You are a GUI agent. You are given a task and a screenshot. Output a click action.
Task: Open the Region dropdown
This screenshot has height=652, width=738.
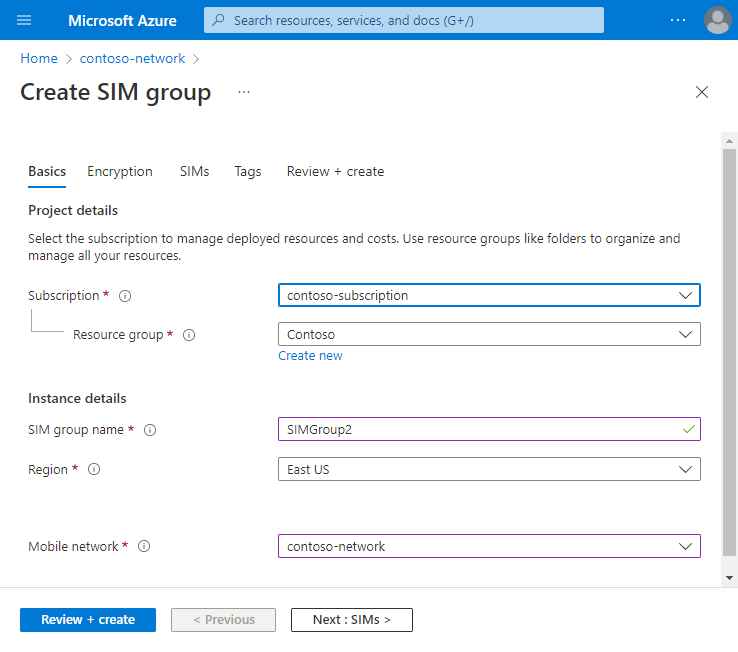pos(489,469)
